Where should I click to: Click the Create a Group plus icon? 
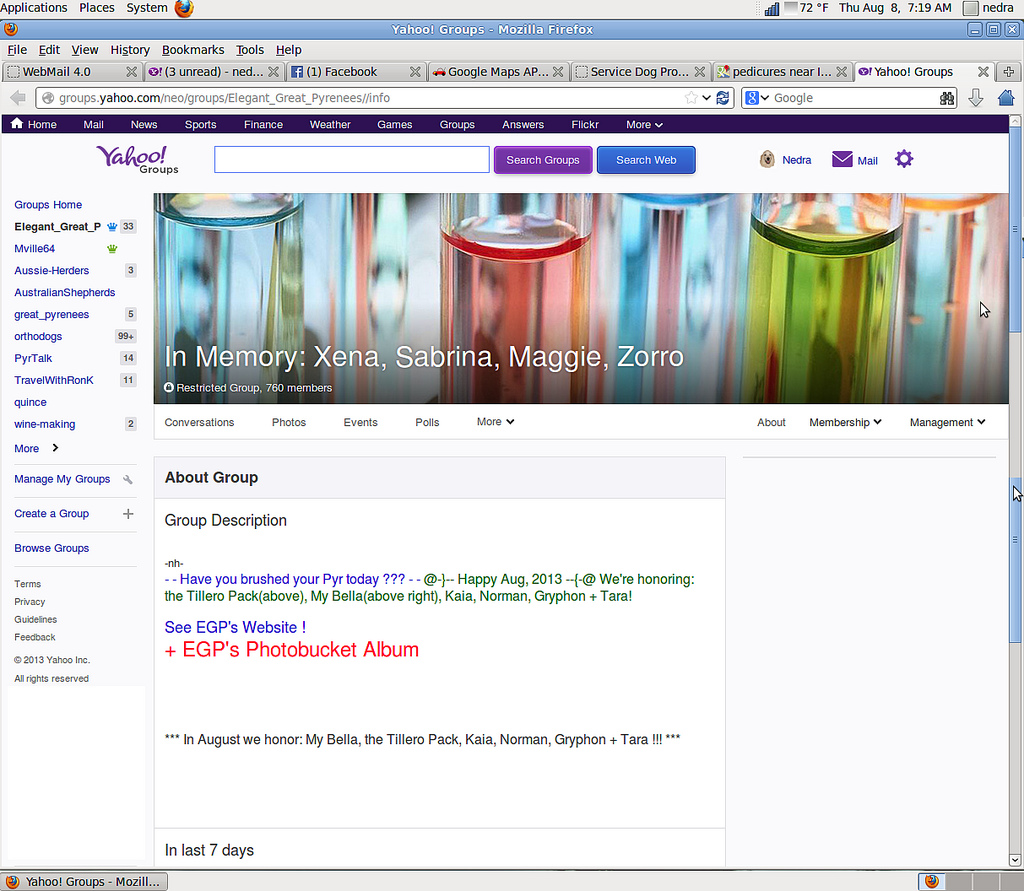pyautogui.click(x=127, y=513)
